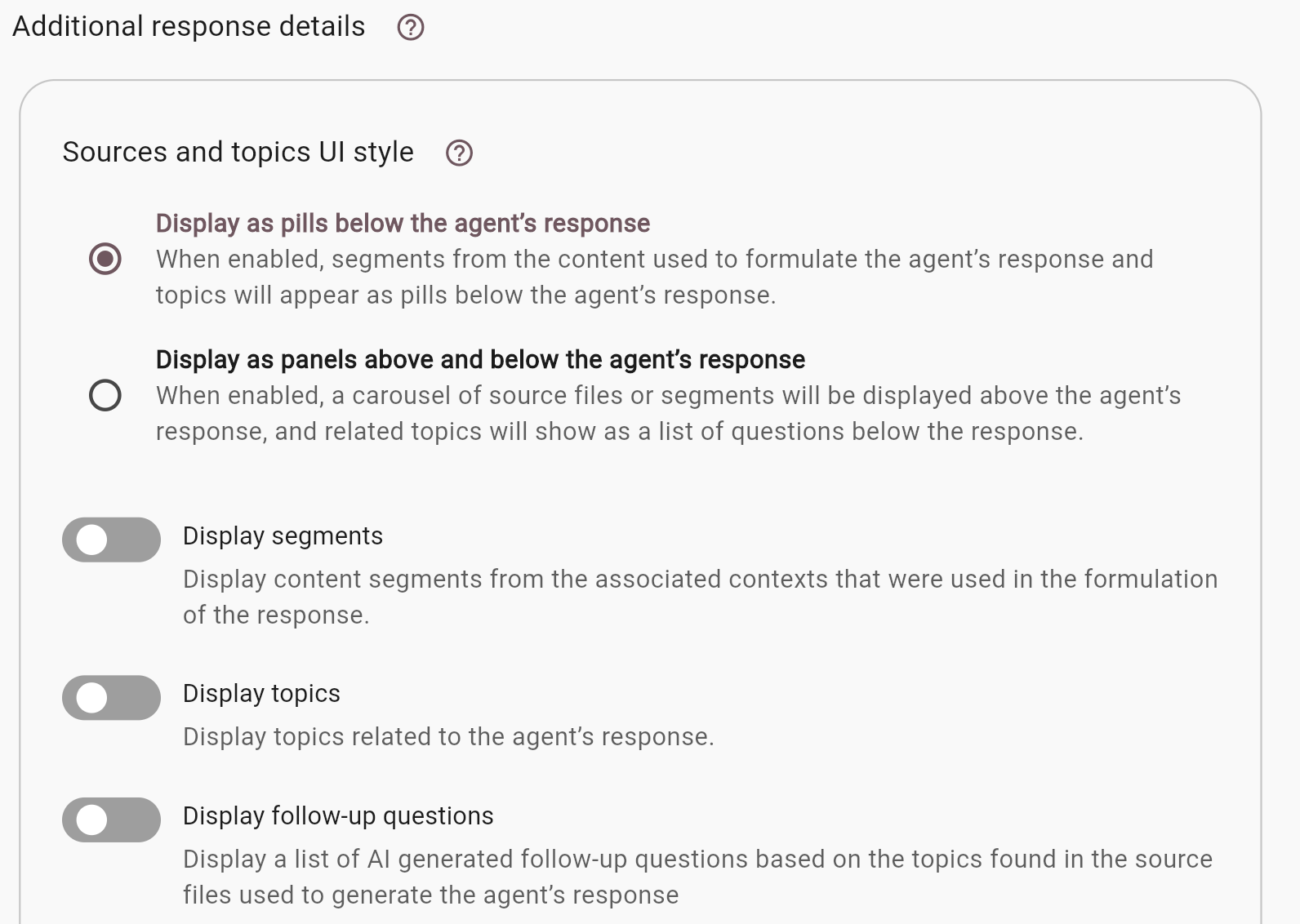The height and width of the screenshot is (924, 1300).
Task: Click help icon beside Additional response details
Action: (x=410, y=28)
